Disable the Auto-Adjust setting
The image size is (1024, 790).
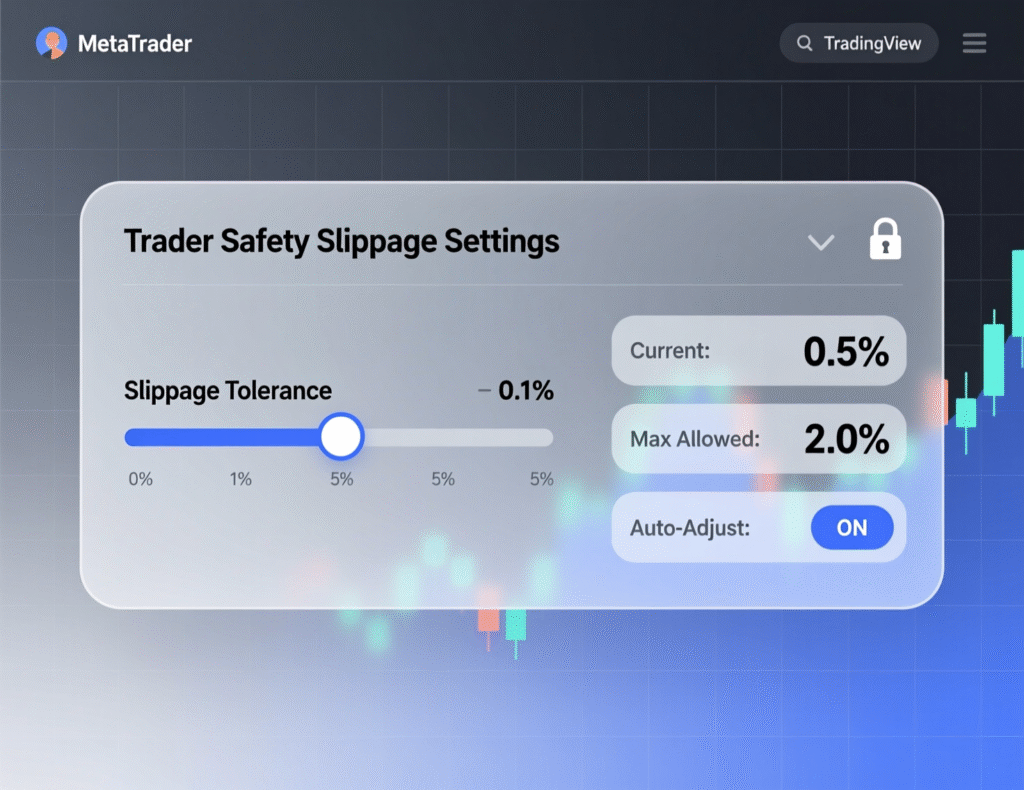pyautogui.click(x=852, y=528)
